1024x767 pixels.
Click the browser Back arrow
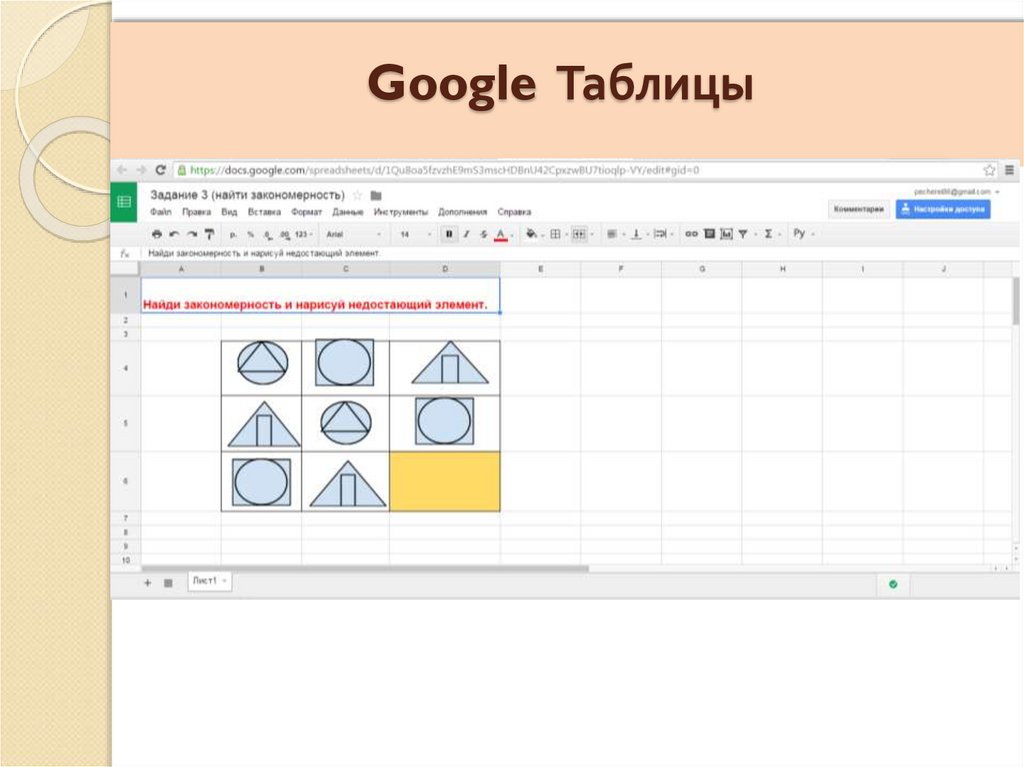(x=122, y=170)
